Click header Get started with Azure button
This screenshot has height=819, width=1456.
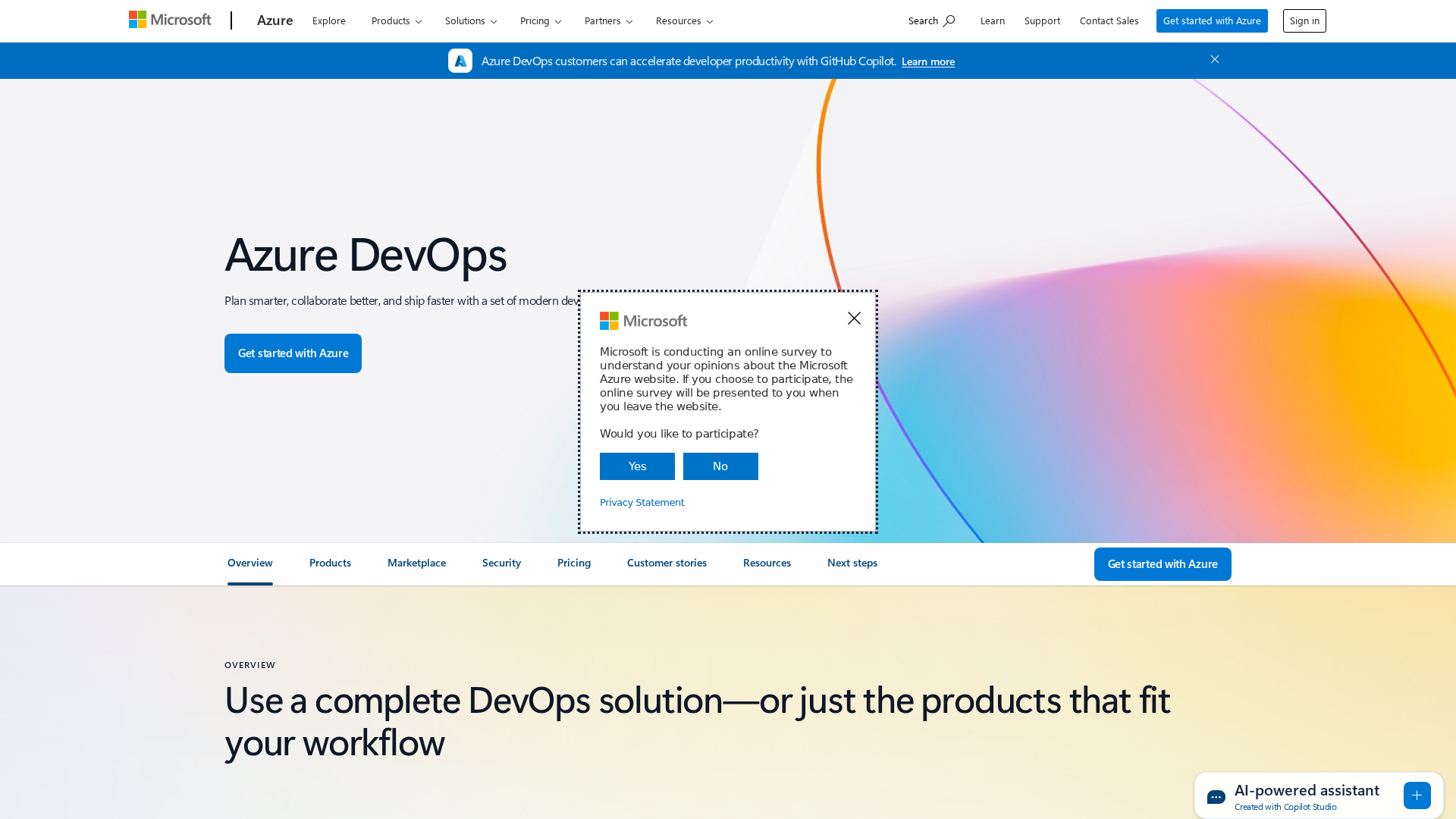[x=1212, y=20]
